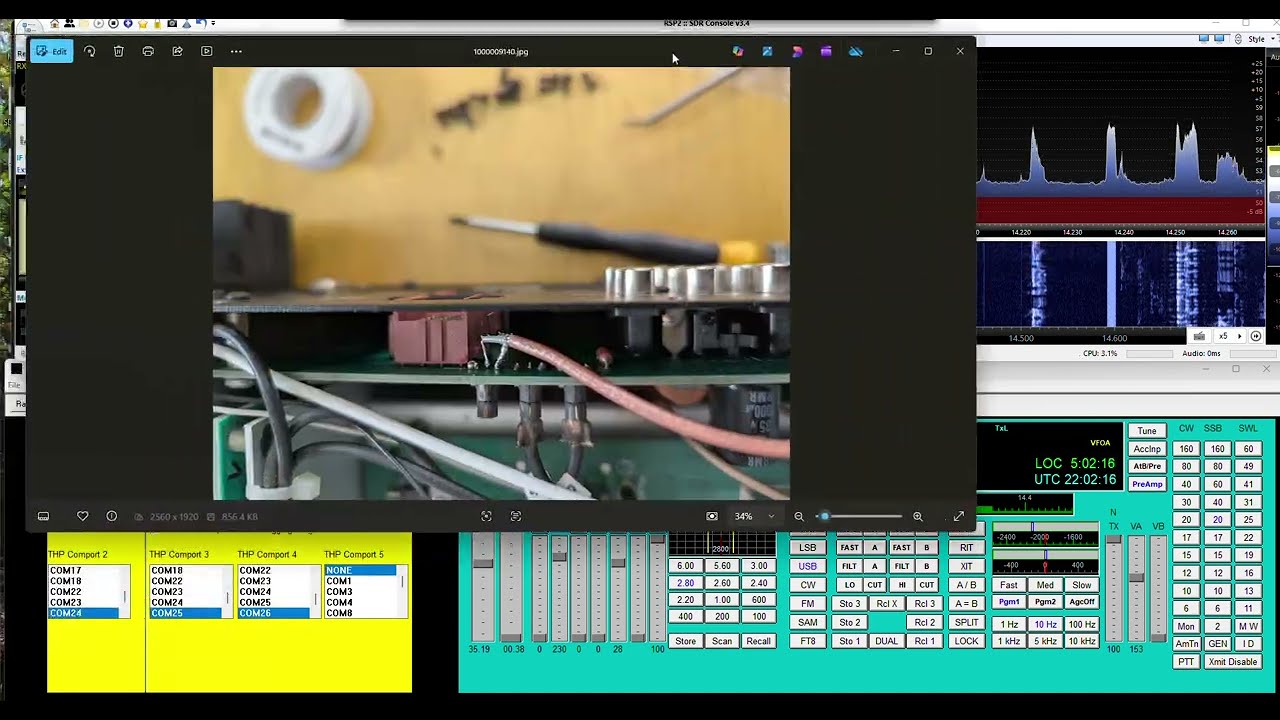Start a slideshow from the photo viewer toolbar
Viewport: 1280px width, 720px height.
207,51
